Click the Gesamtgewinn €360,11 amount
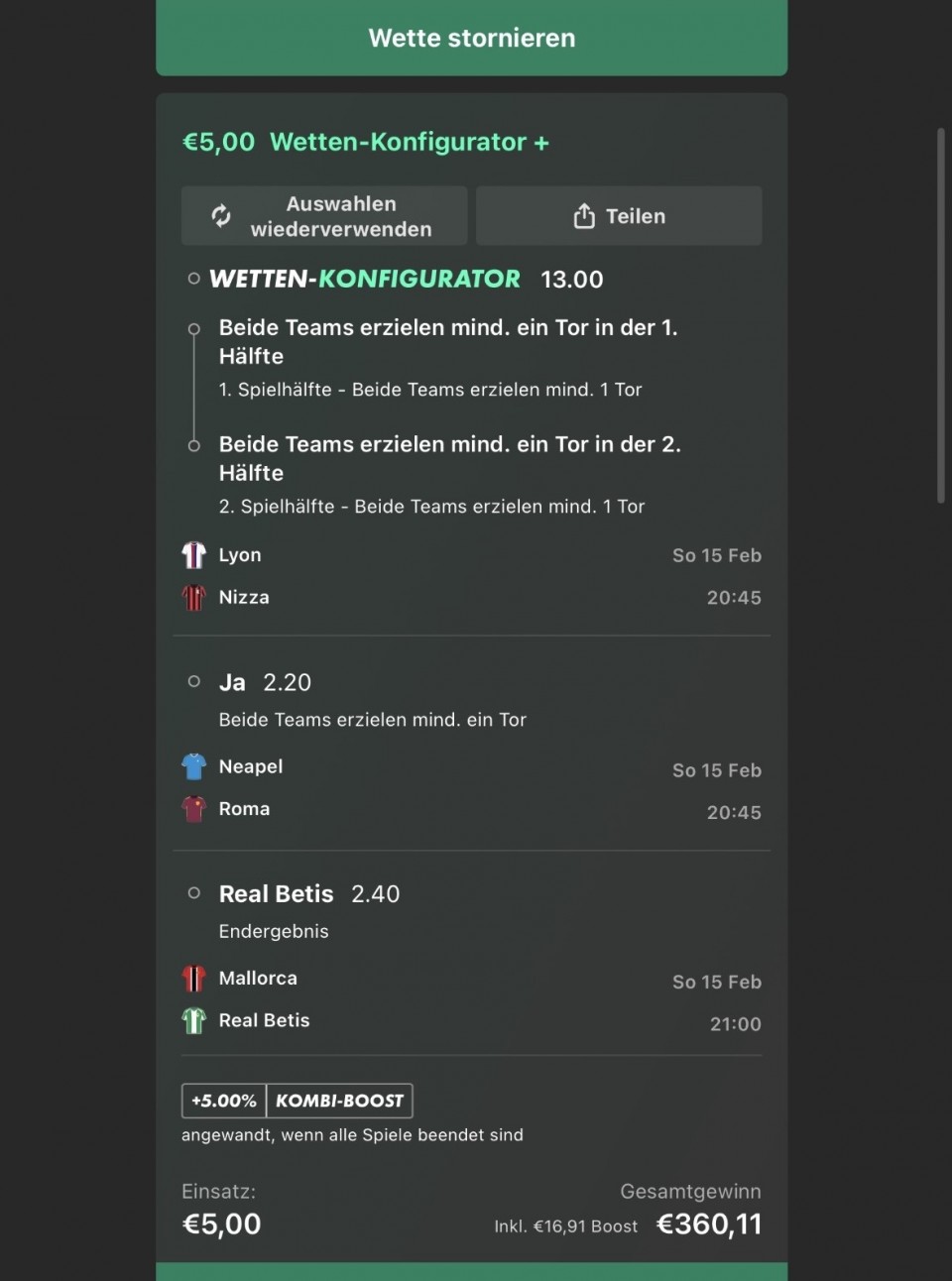 [x=708, y=1224]
